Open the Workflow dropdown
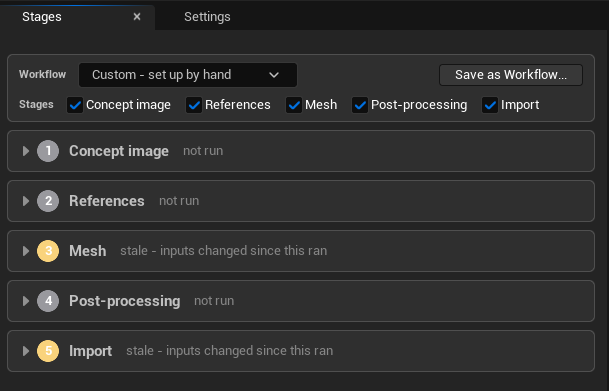The image size is (609, 391). point(188,75)
